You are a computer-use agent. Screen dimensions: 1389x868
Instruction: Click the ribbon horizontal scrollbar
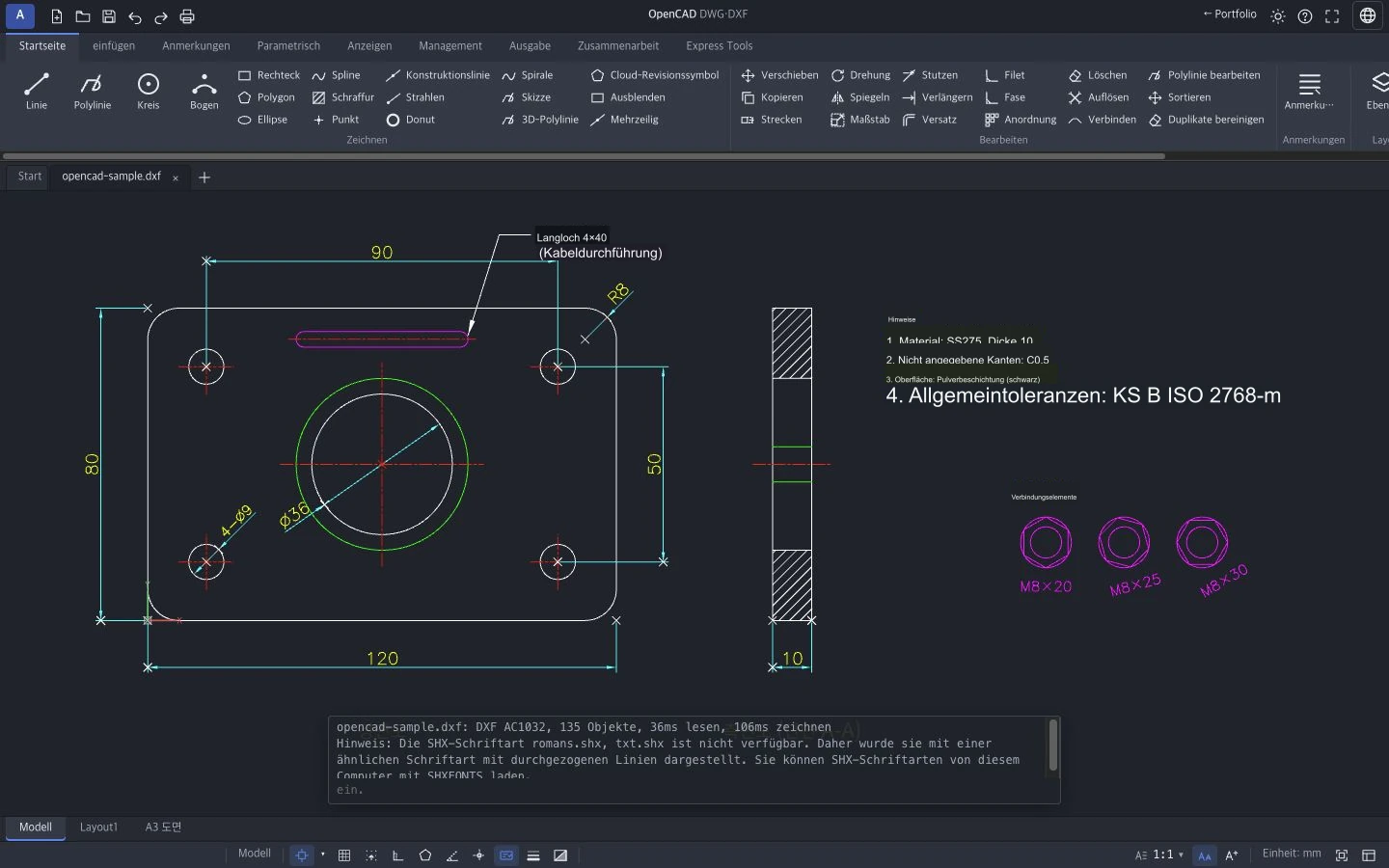point(585,155)
